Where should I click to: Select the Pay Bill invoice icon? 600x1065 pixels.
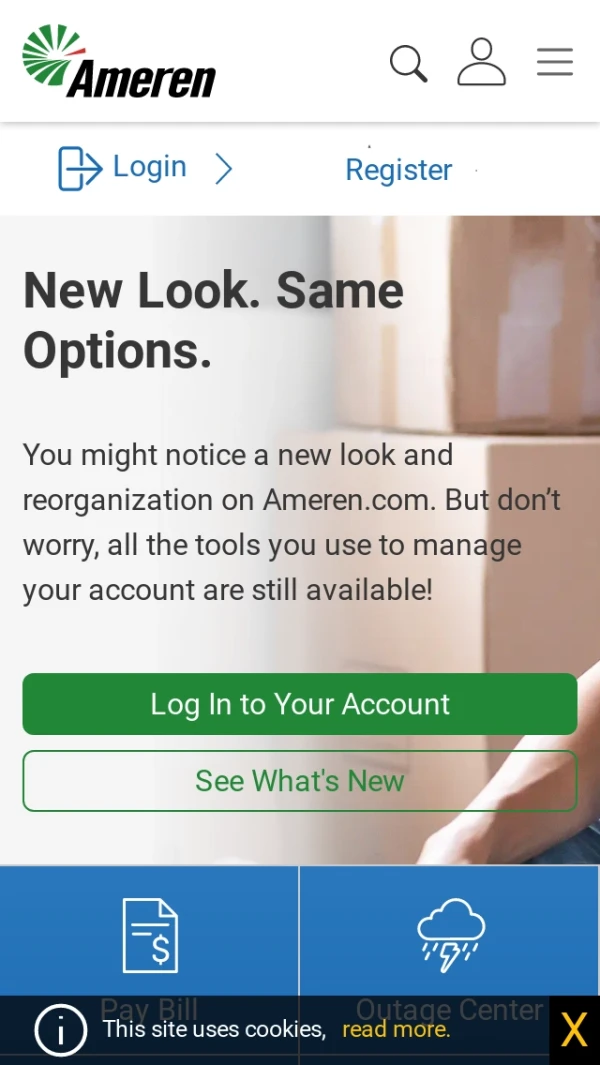click(150, 935)
